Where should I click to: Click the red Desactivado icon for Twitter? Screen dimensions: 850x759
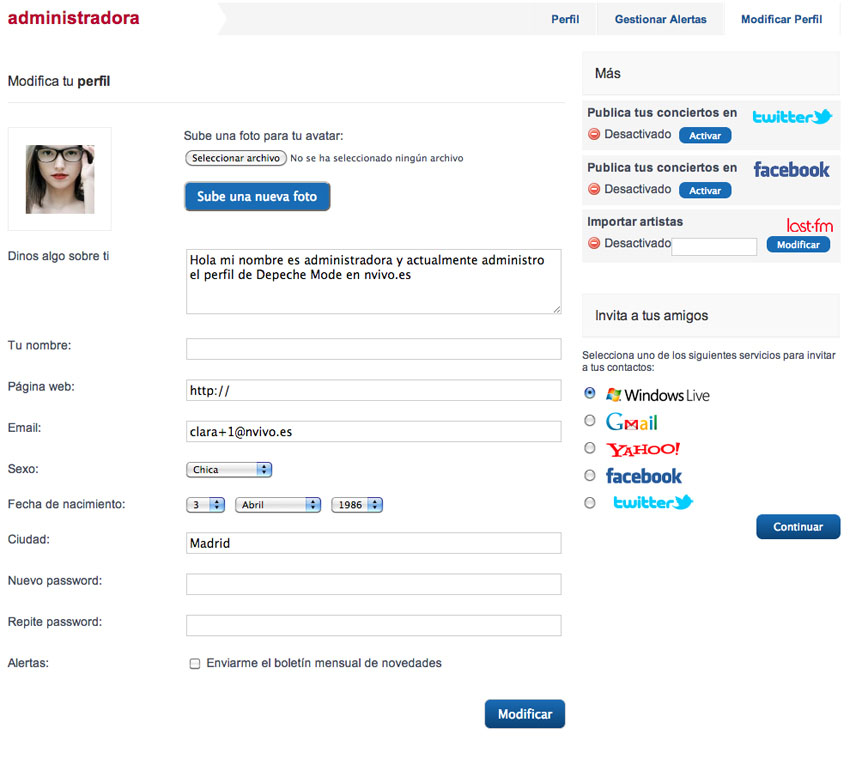click(594, 134)
